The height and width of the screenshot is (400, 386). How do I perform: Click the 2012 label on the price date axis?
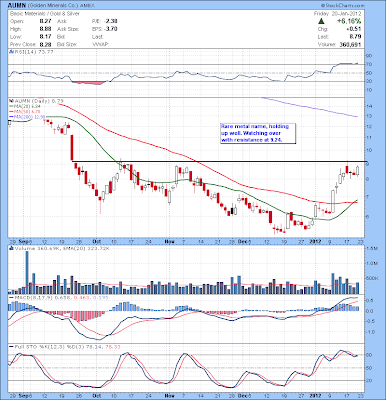pyautogui.click(x=315, y=241)
